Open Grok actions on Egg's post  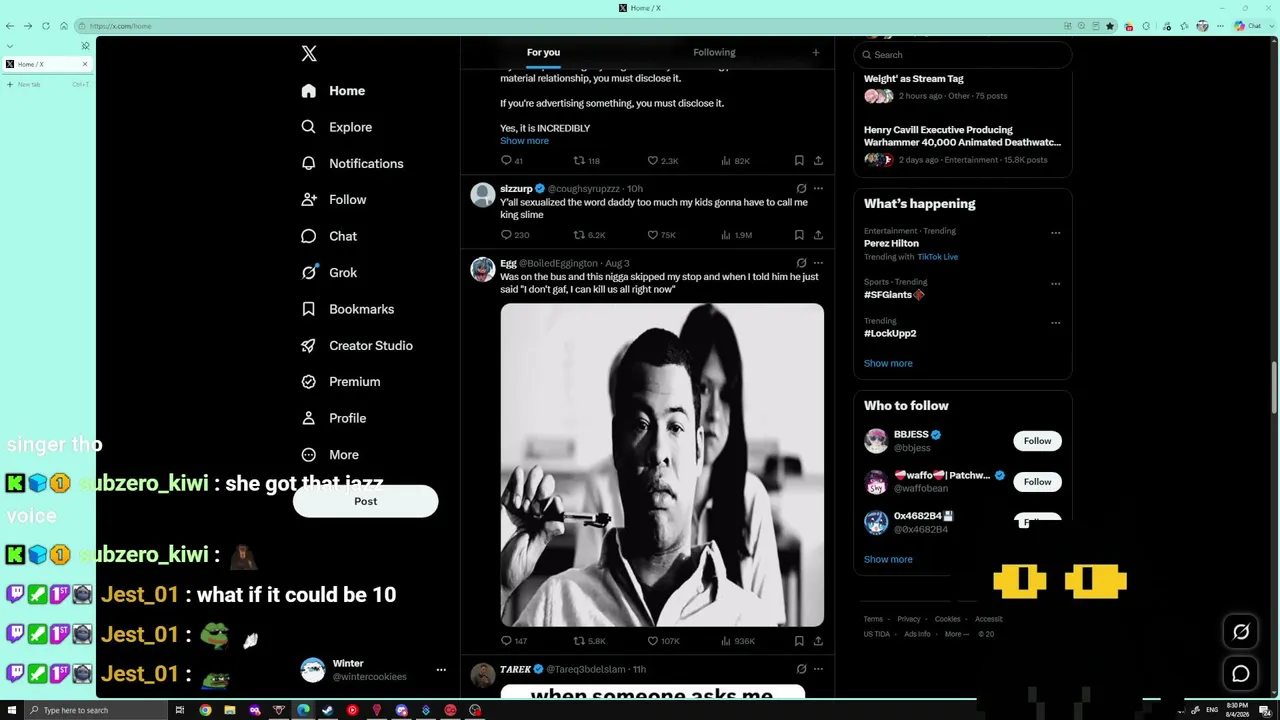tap(801, 263)
